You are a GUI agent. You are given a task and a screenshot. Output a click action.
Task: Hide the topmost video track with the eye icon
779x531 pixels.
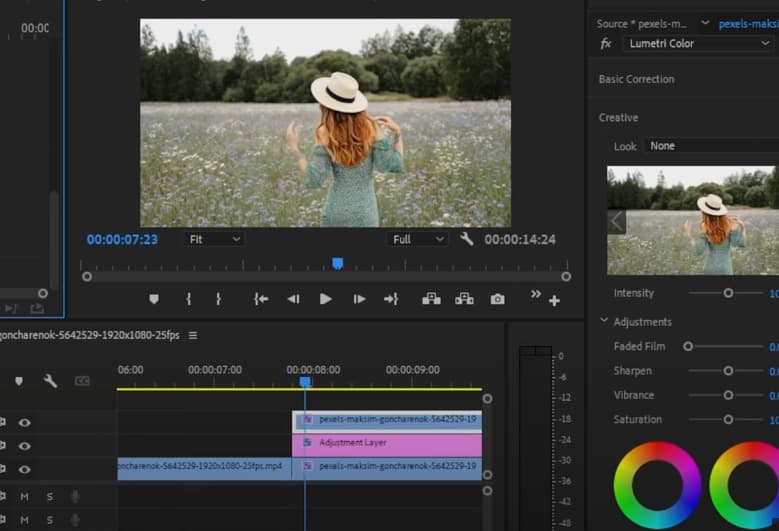24,422
